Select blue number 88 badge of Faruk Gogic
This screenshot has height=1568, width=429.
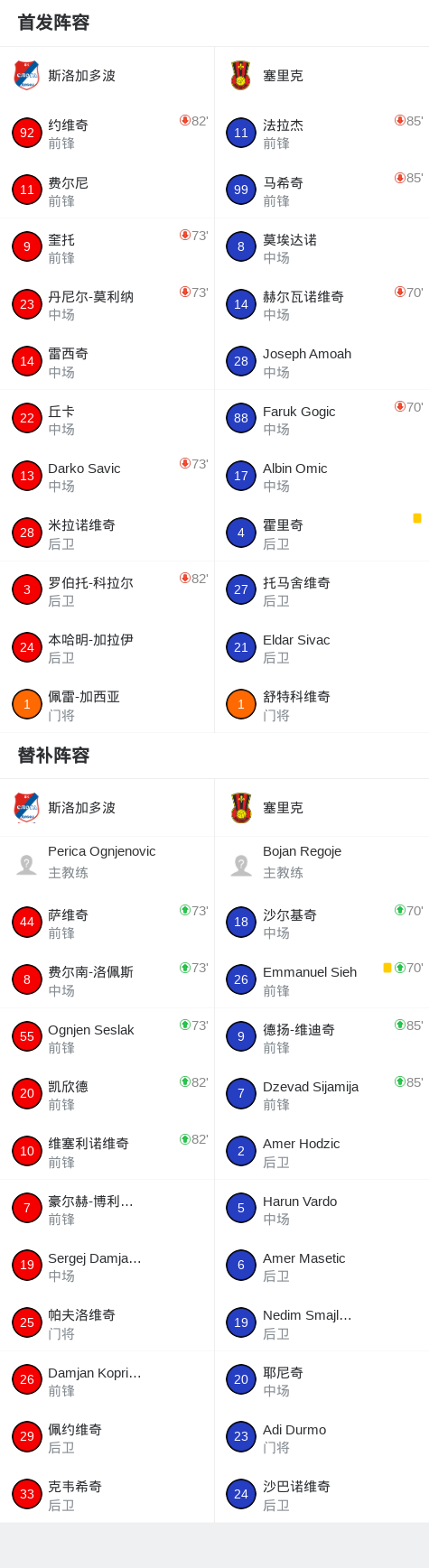click(241, 418)
